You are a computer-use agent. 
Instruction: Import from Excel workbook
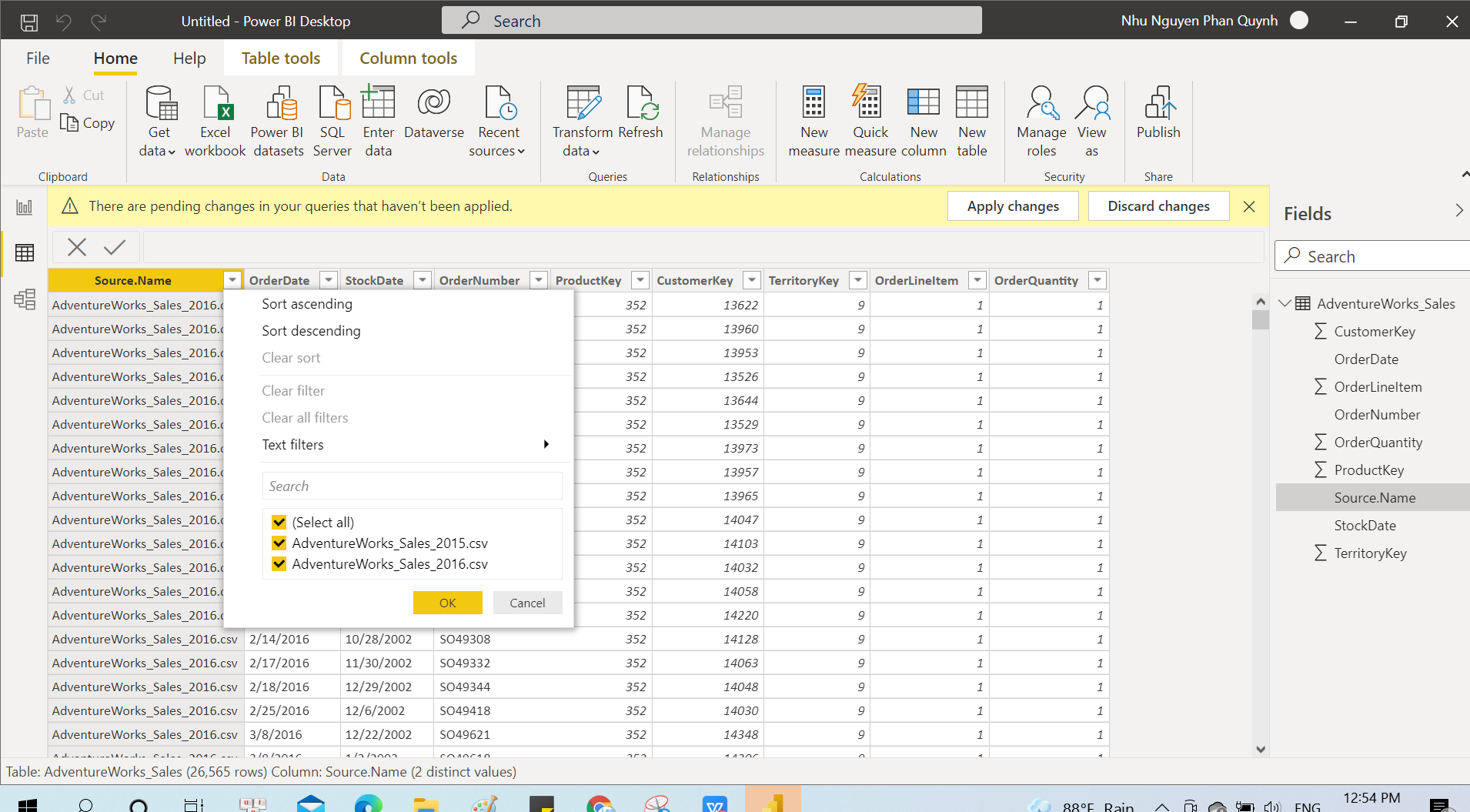click(215, 122)
